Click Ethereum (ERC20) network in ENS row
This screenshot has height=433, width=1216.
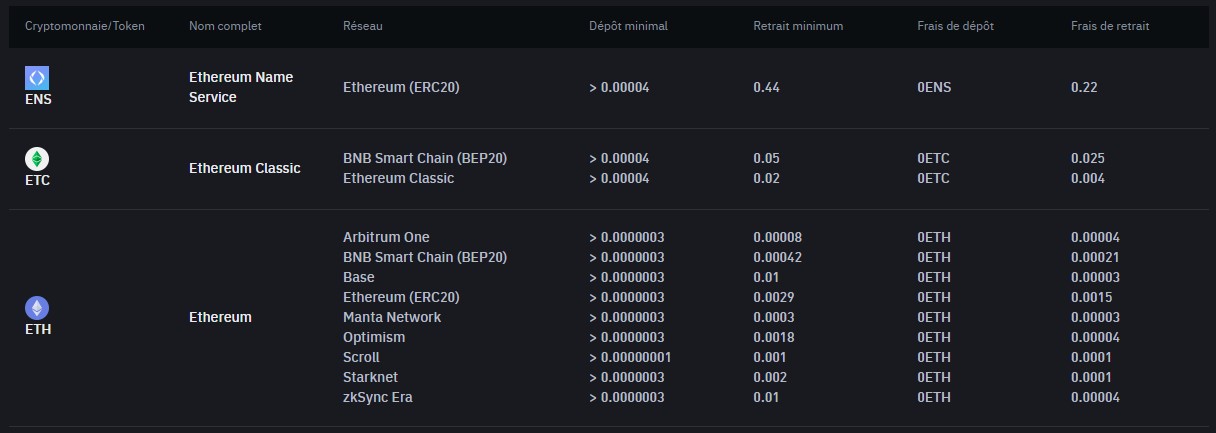(401, 87)
